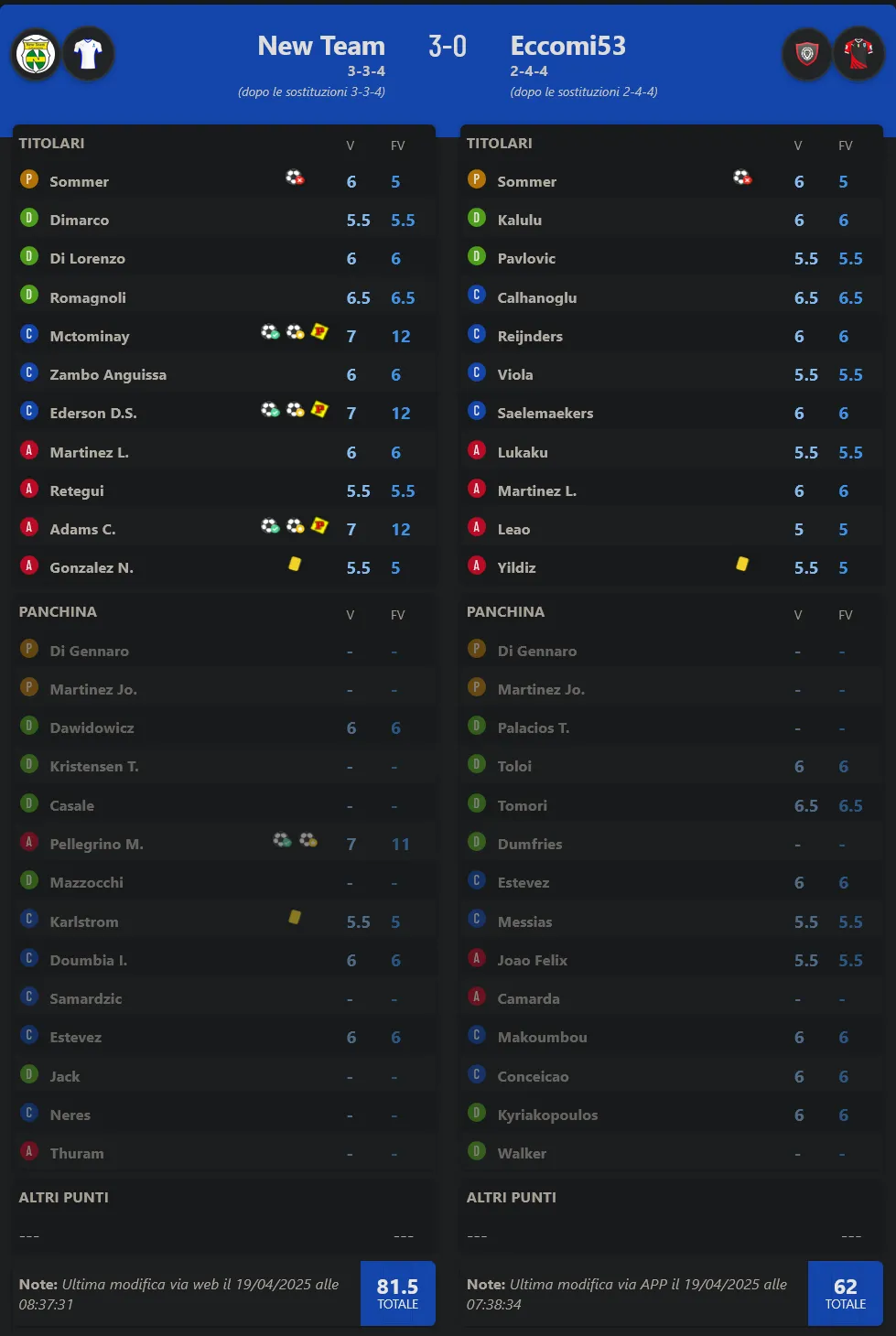This screenshot has width=896, height=1336.
Task: Click the conceded goal icon beside Eccomi53's Sommer
Action: [x=742, y=178]
